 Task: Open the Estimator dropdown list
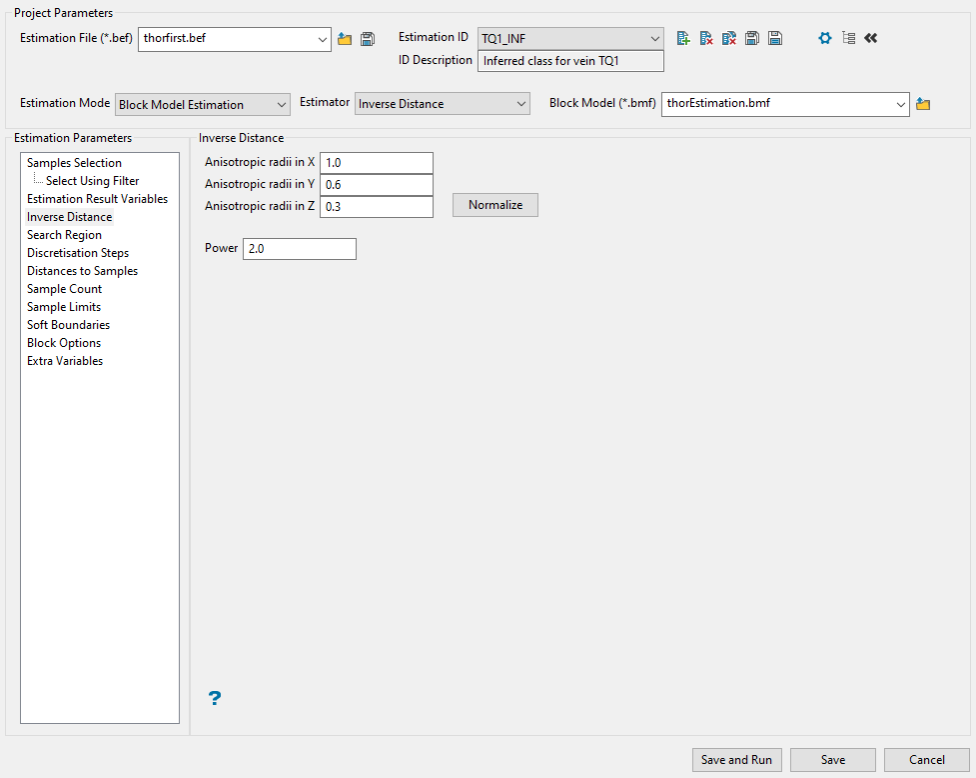520,104
